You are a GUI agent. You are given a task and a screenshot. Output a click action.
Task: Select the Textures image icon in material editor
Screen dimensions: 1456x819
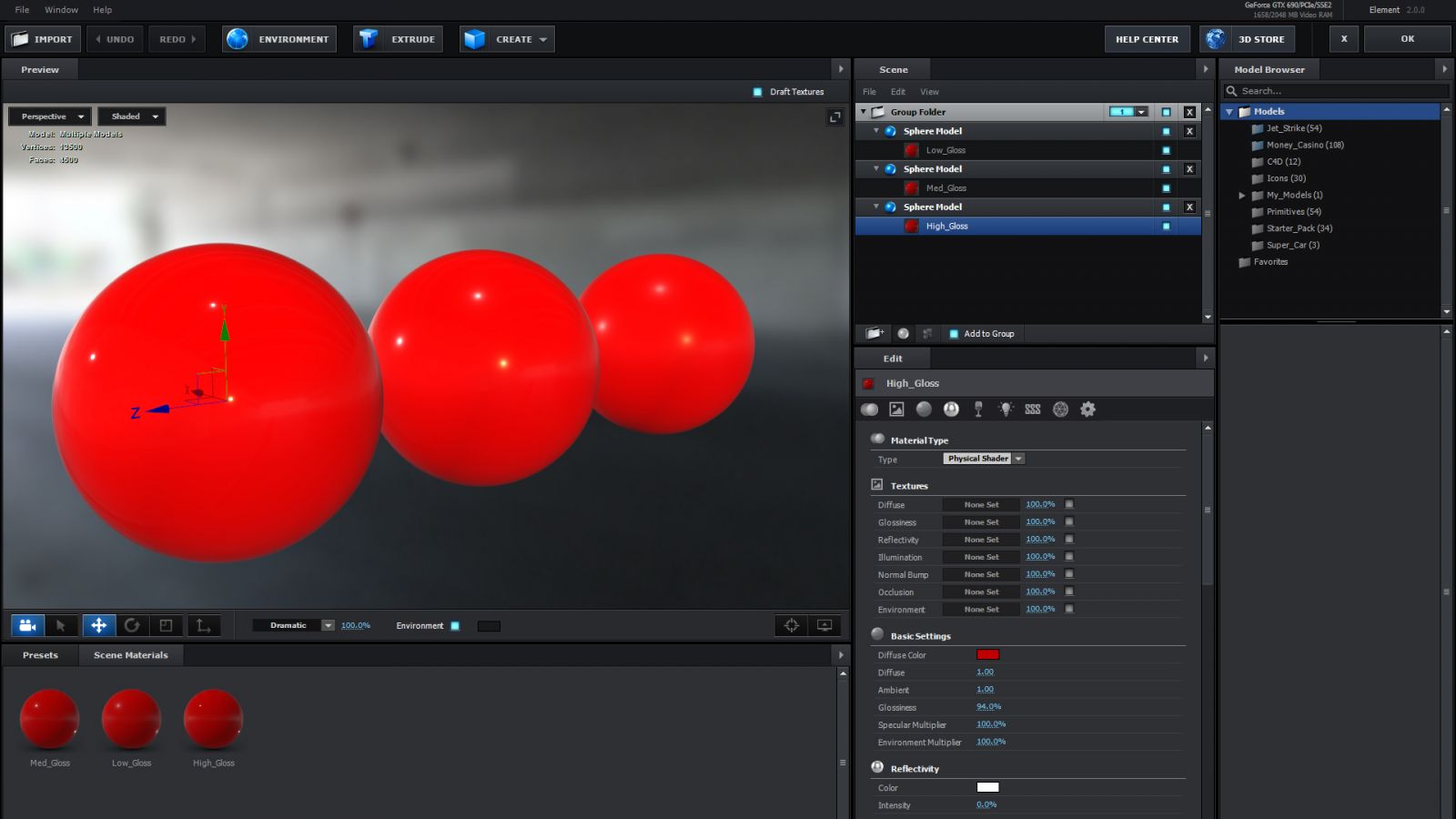896,409
